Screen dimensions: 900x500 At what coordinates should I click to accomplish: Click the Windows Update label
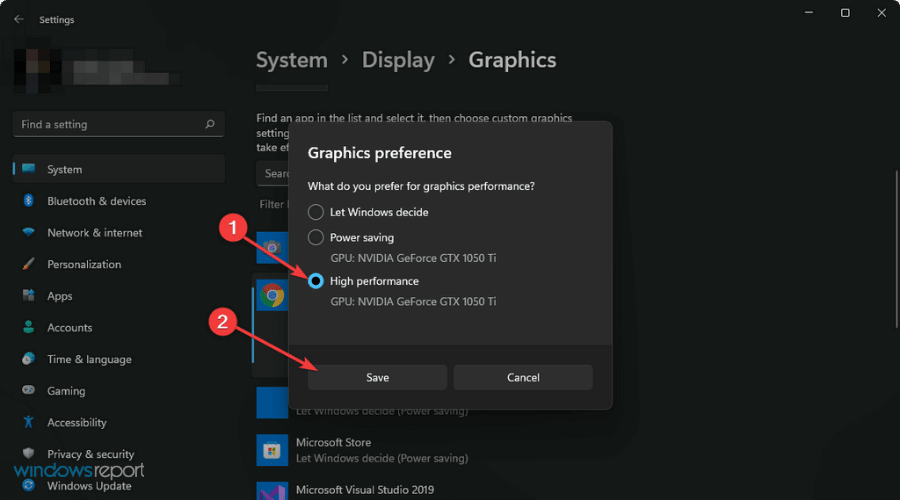tap(89, 486)
